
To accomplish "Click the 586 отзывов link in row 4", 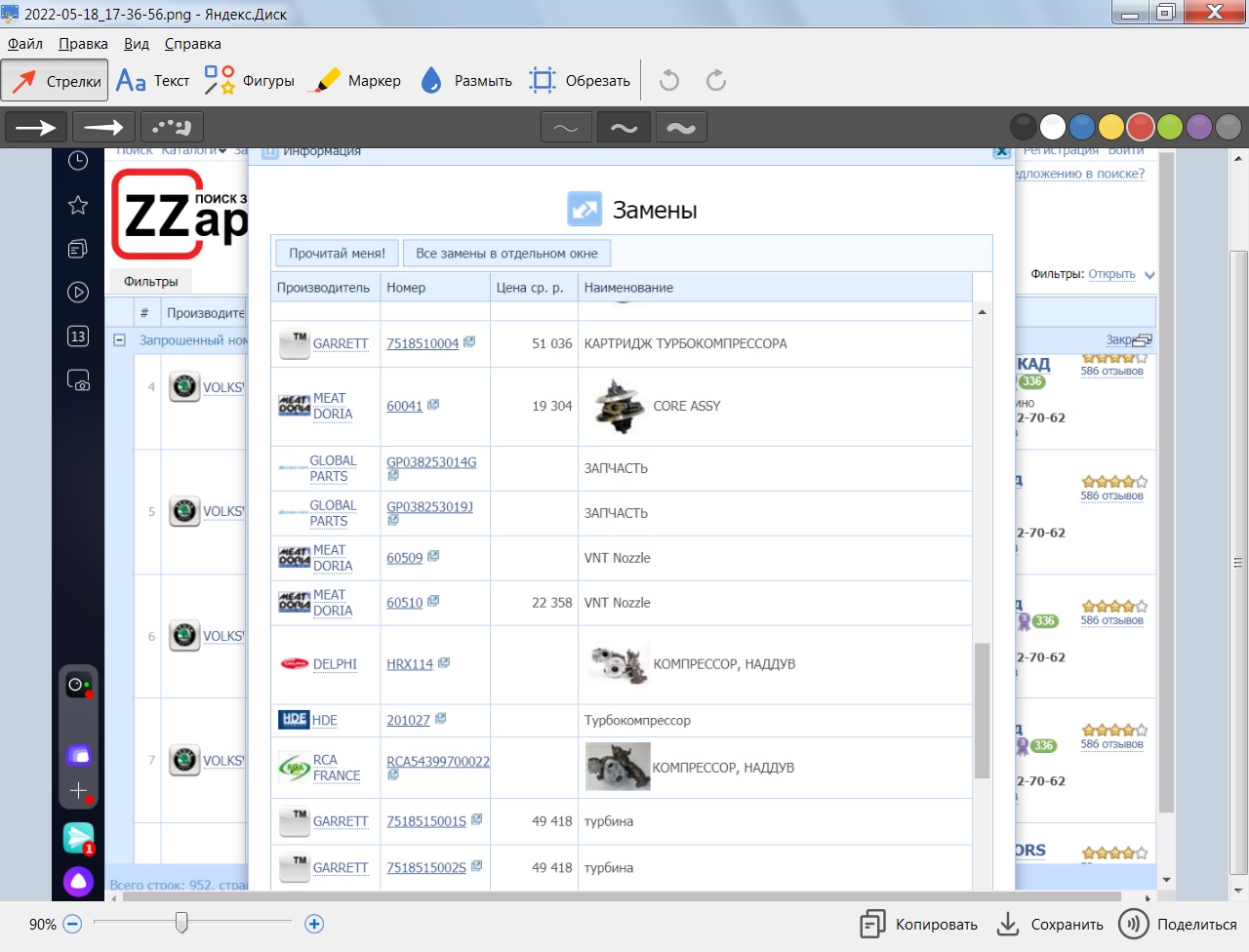I will pyautogui.click(x=1111, y=371).
